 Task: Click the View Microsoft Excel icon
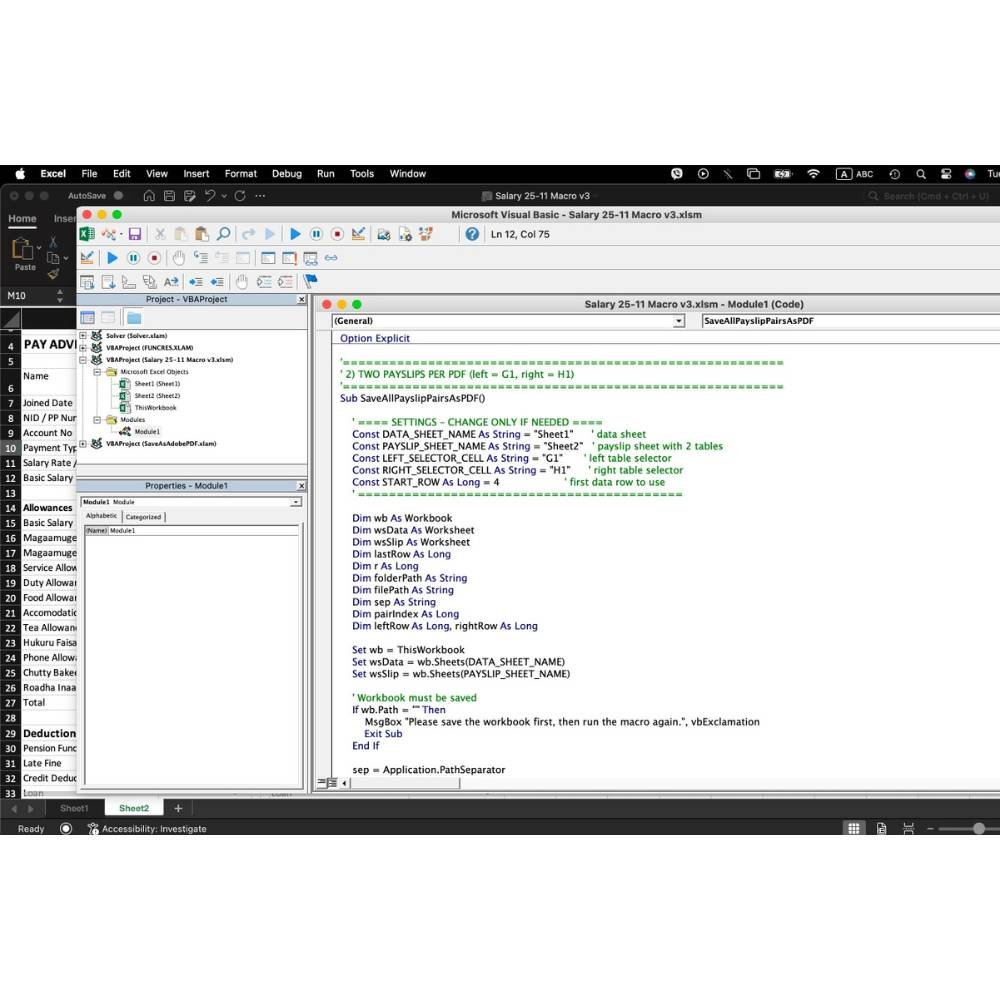(x=87, y=234)
